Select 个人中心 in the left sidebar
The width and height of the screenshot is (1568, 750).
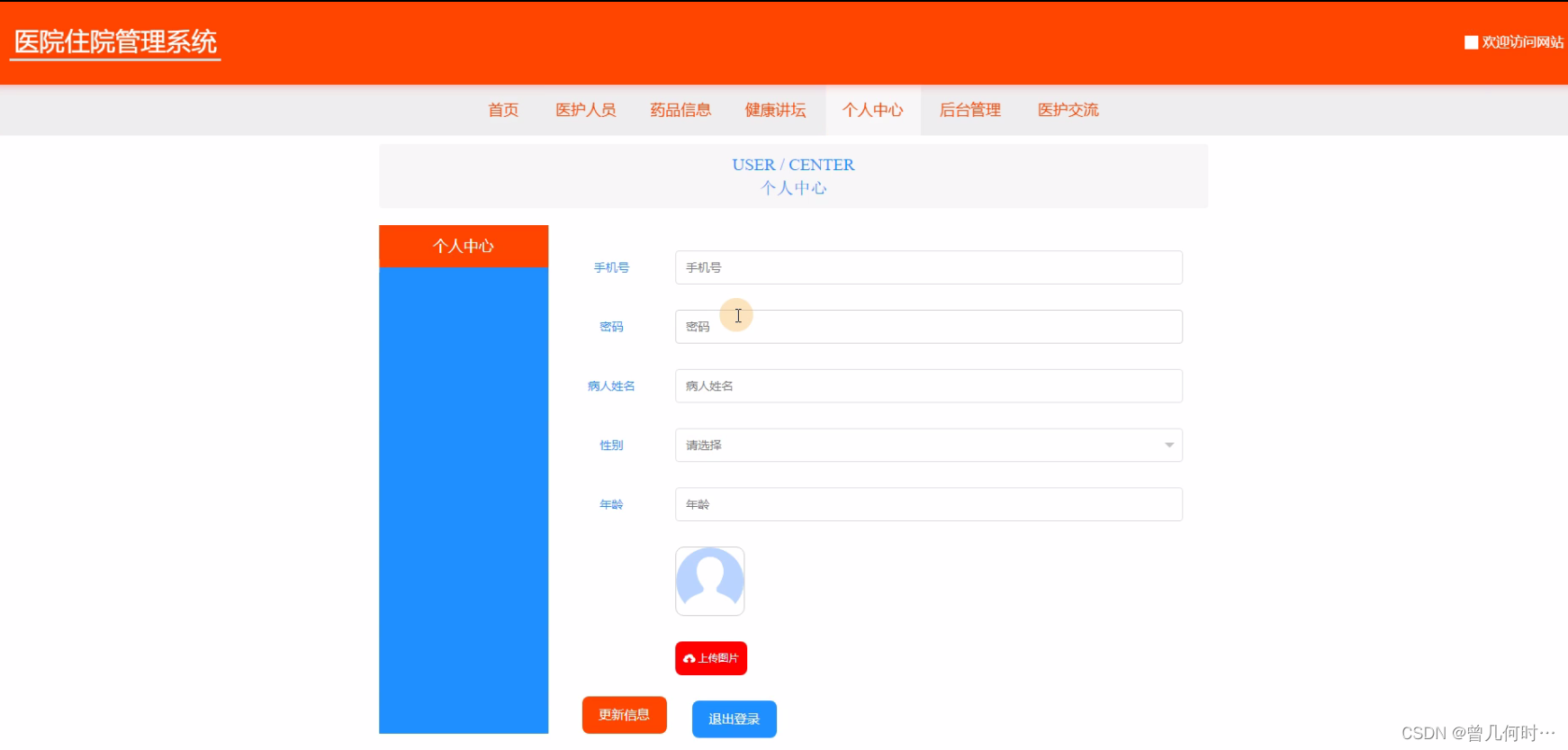tap(464, 246)
